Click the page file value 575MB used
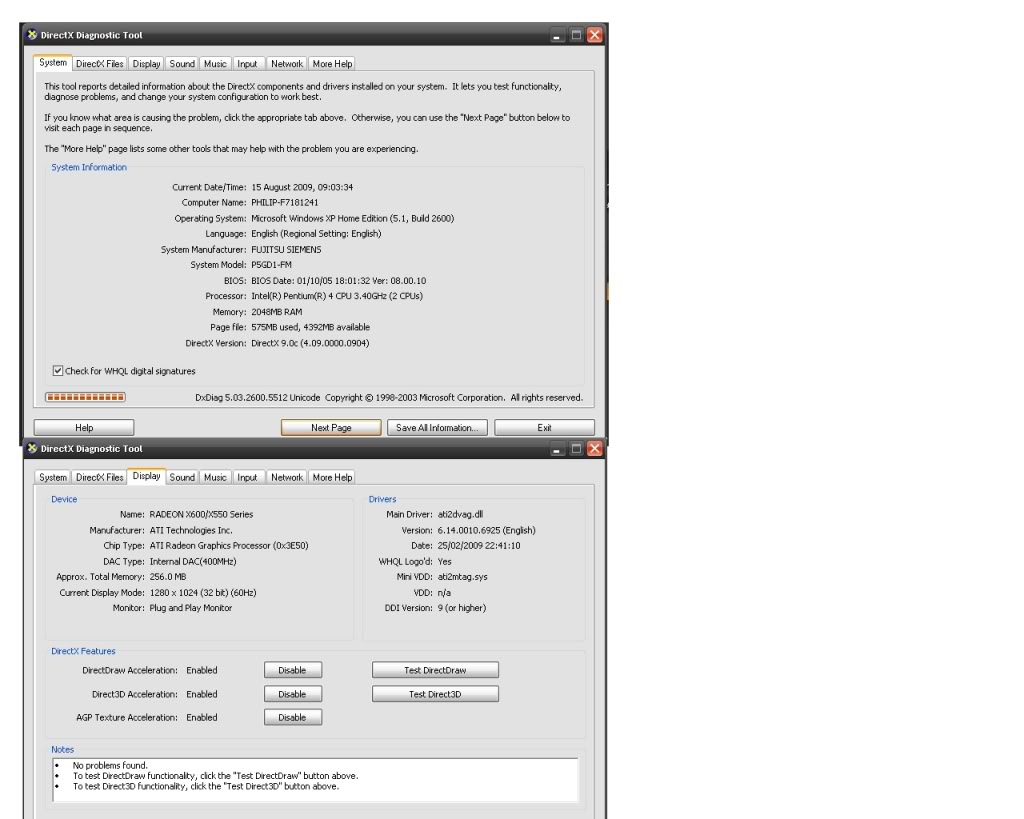The height and width of the screenshot is (819, 1024). click(310, 327)
